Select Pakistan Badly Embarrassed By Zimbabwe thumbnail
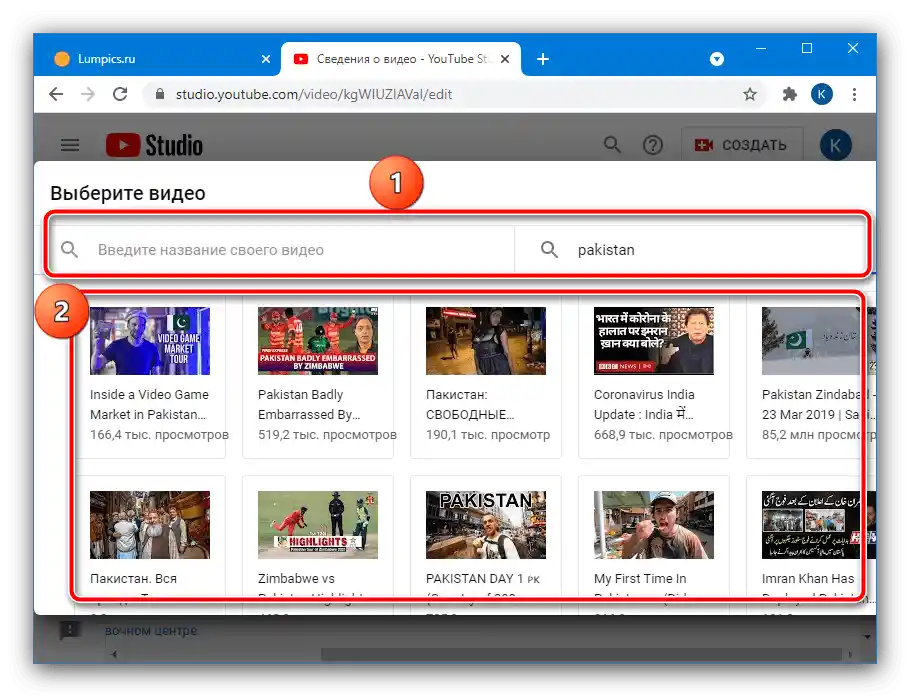 click(x=317, y=341)
